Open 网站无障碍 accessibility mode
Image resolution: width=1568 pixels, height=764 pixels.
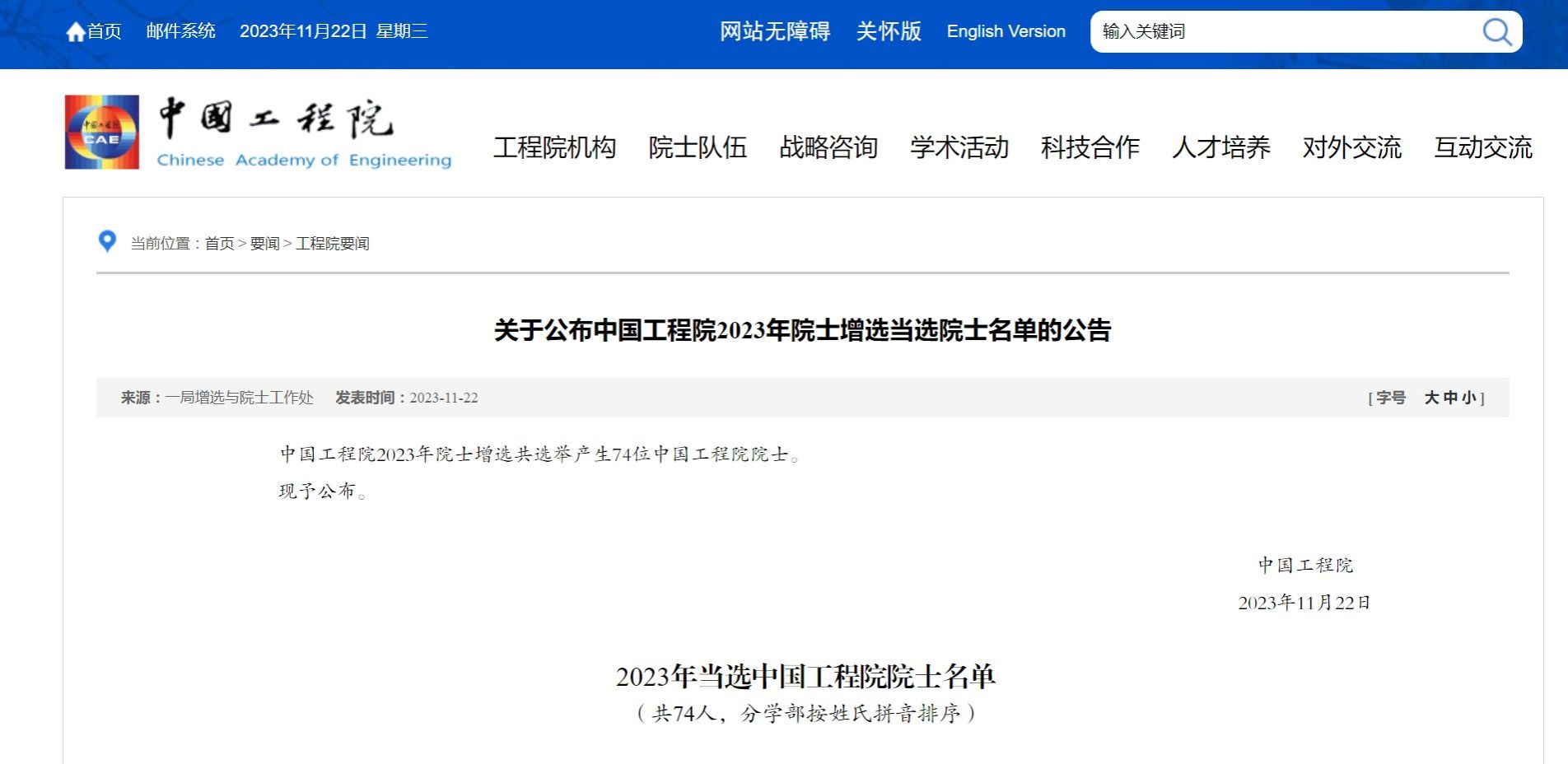(x=775, y=31)
